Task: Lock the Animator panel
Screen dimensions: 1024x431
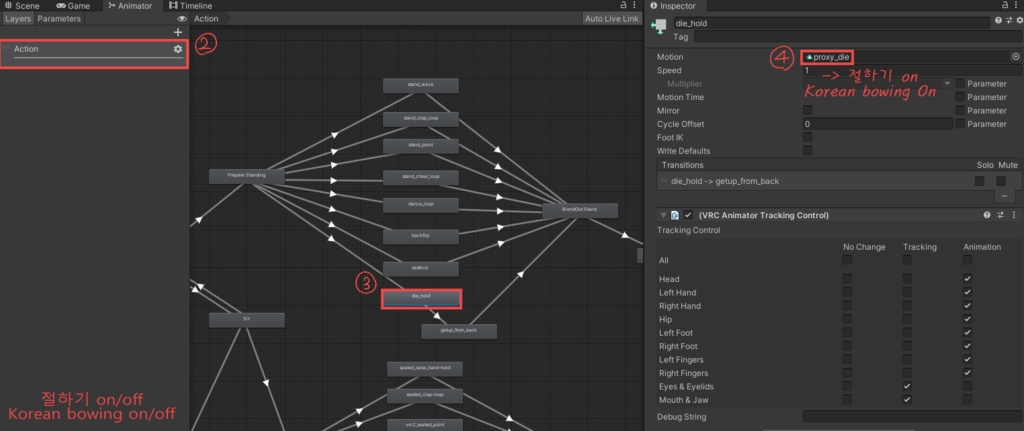Action: click(624, 5)
